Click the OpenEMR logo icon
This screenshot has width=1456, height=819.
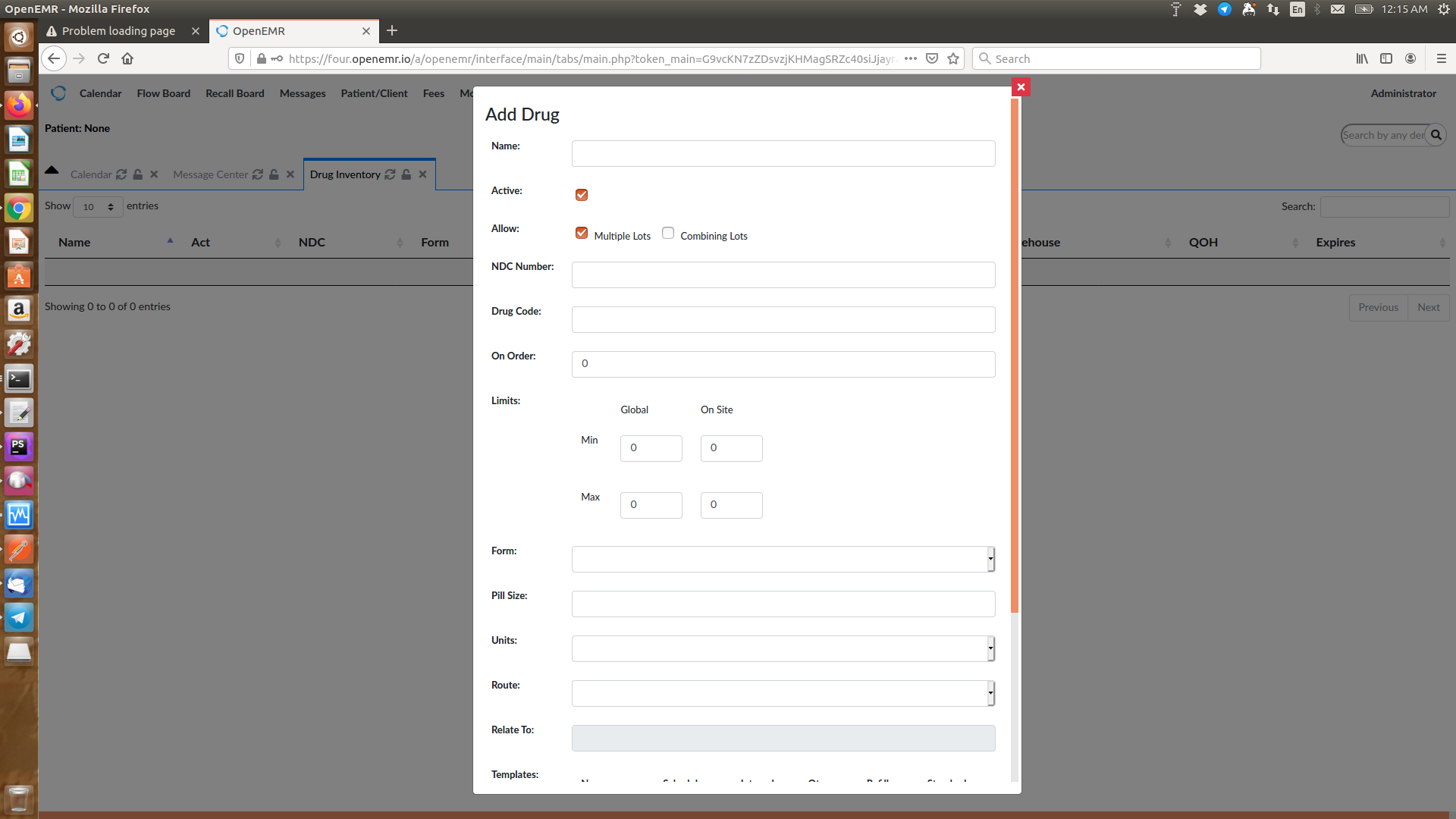58,93
